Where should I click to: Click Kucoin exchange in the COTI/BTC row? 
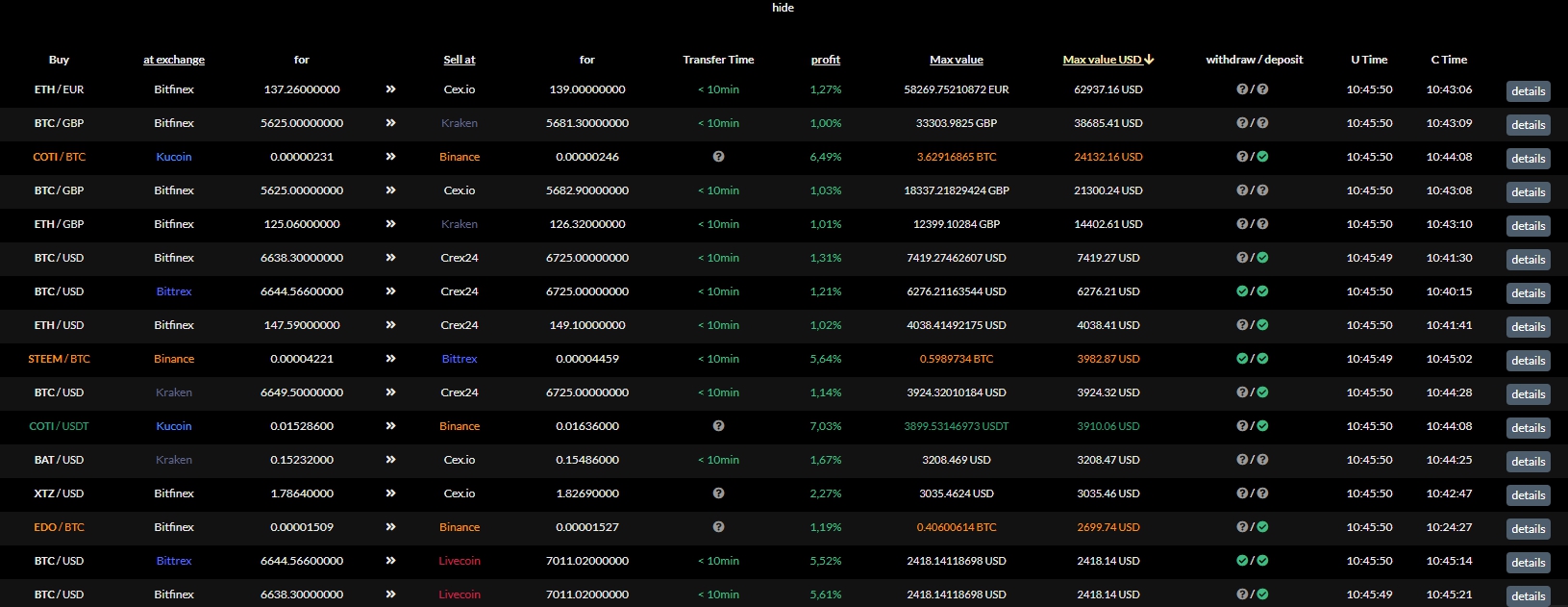coord(174,157)
